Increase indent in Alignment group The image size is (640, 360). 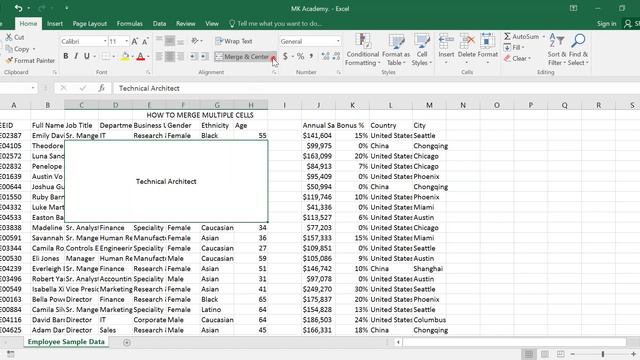tap(204, 56)
